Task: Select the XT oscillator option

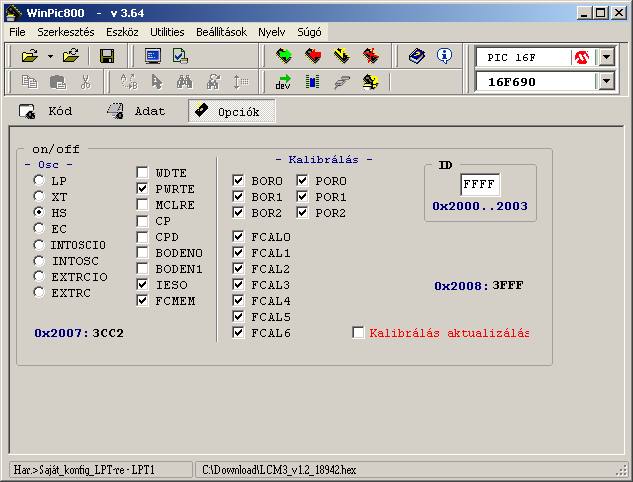Action: pos(39,196)
